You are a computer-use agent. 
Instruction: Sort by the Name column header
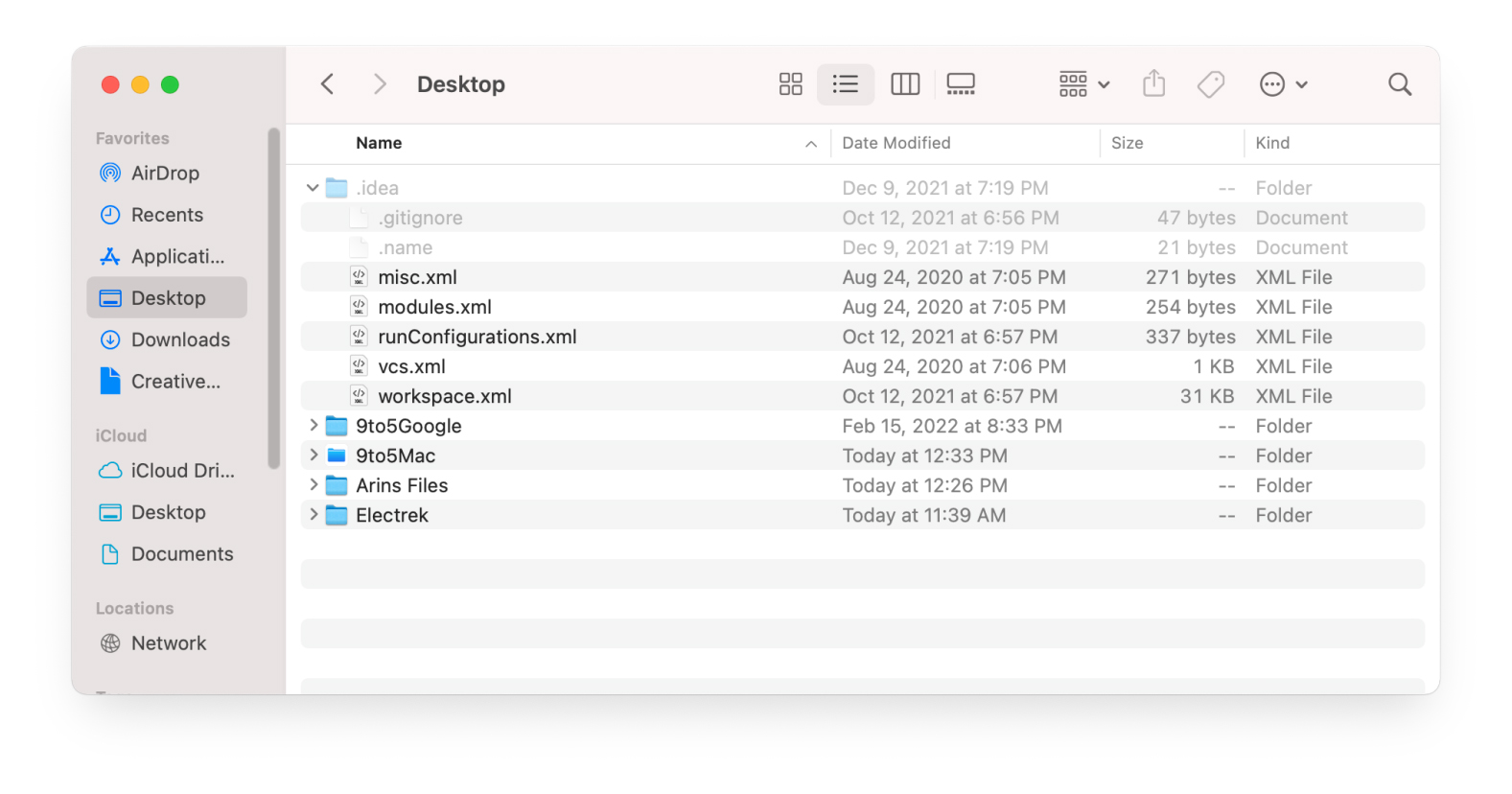(x=379, y=143)
